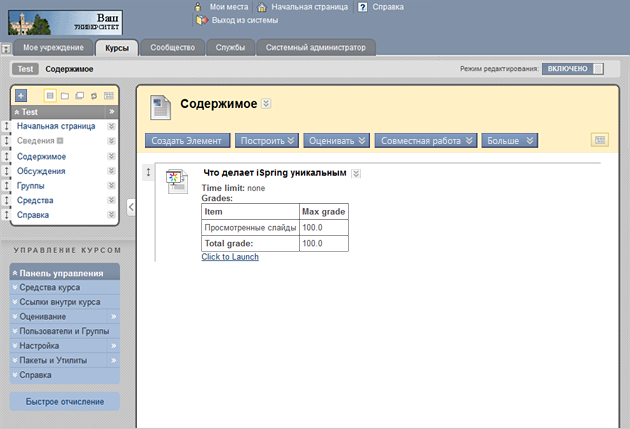
Task: Click reorder arrow next to Справка menu item
Action: point(6,215)
